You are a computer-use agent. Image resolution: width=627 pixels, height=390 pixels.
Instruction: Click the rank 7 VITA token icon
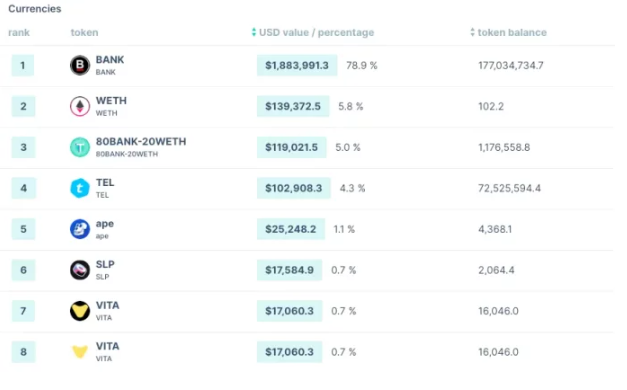pos(80,311)
